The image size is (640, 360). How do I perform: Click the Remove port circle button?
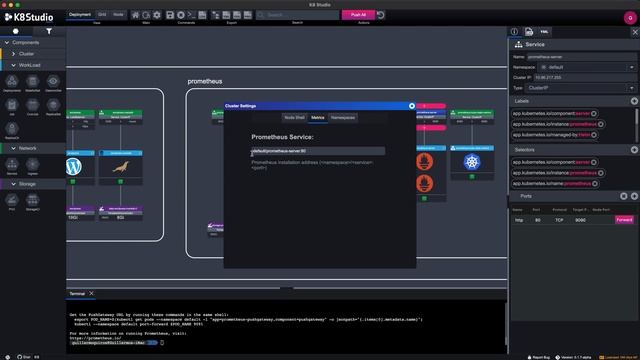click(x=623, y=196)
